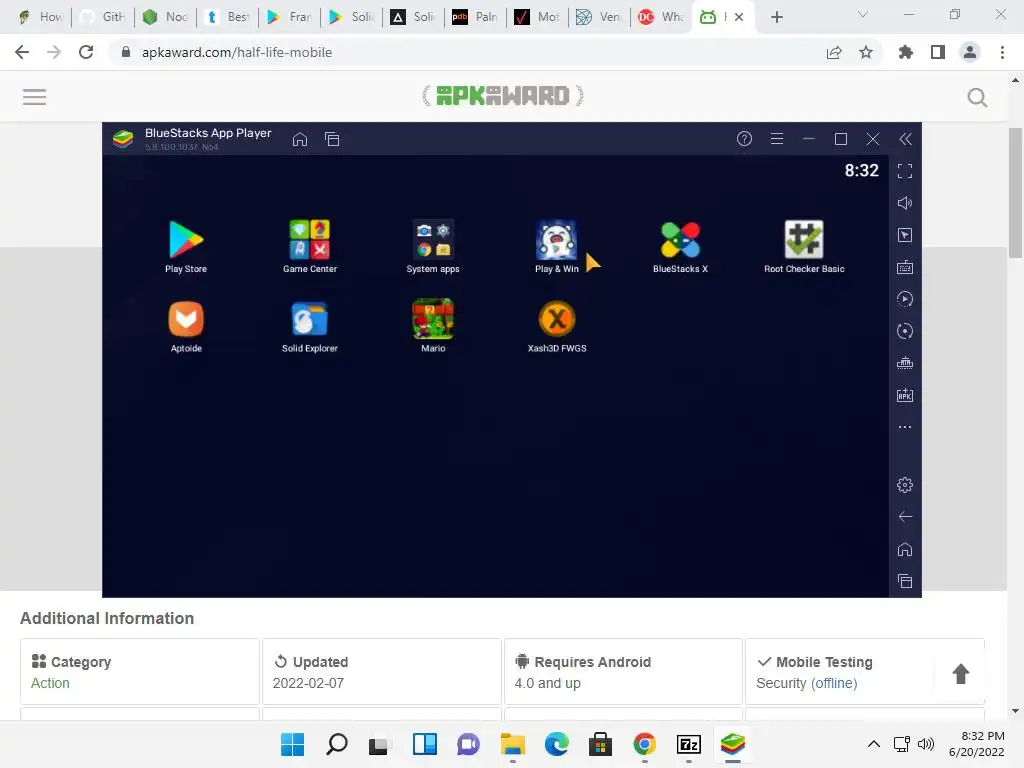Open BlueStacks multi-instance tabs icon in title bar
This screenshot has width=1024, height=768.
(332, 139)
